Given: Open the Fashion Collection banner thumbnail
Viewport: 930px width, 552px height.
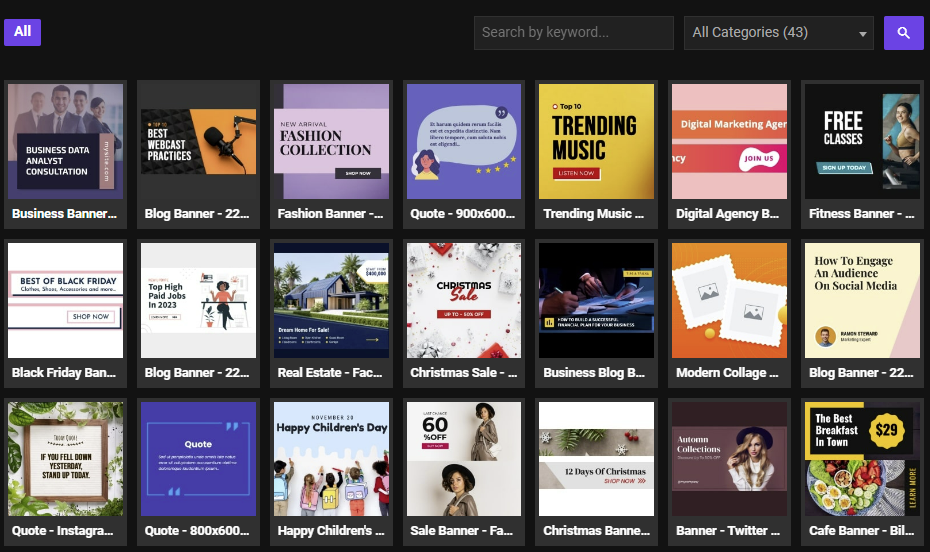Looking at the screenshot, I should 331,141.
